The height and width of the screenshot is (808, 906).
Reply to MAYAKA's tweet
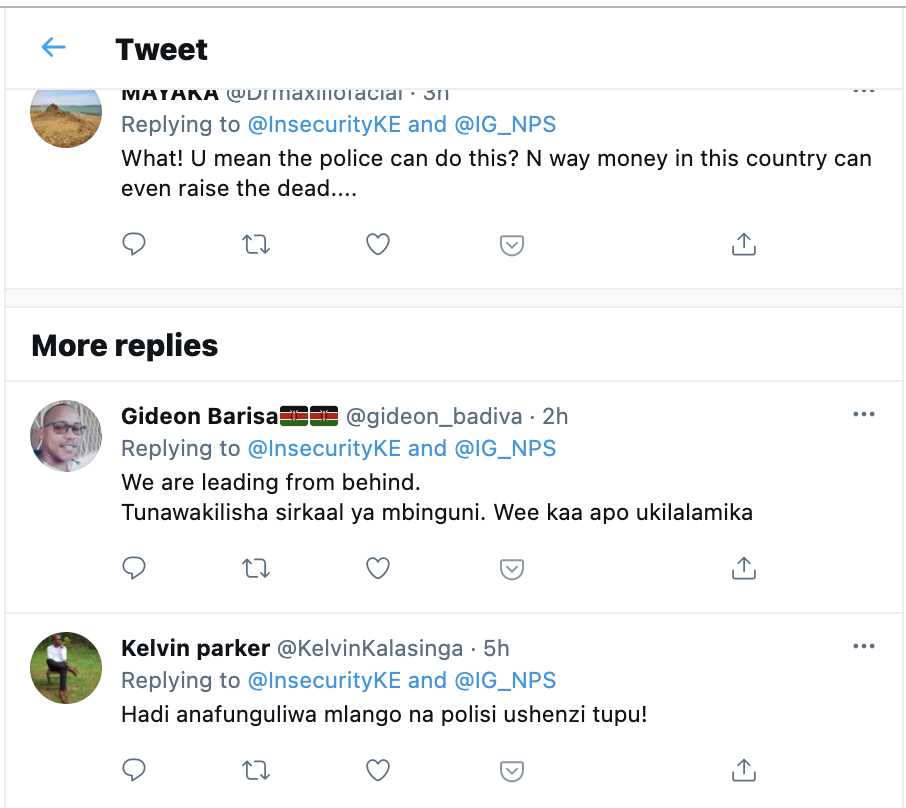(x=134, y=244)
